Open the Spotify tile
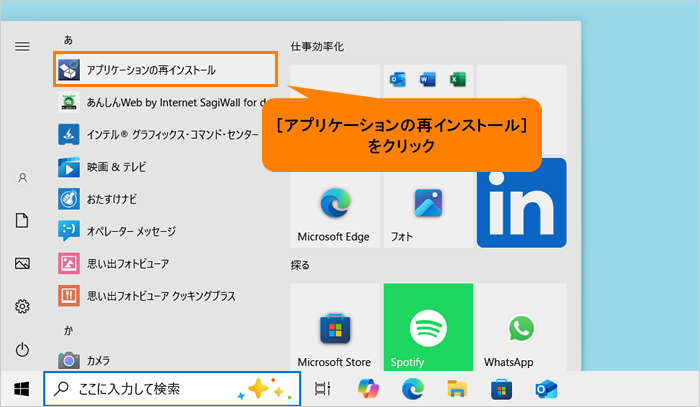Screen dimensions: 700x407 coord(428,327)
